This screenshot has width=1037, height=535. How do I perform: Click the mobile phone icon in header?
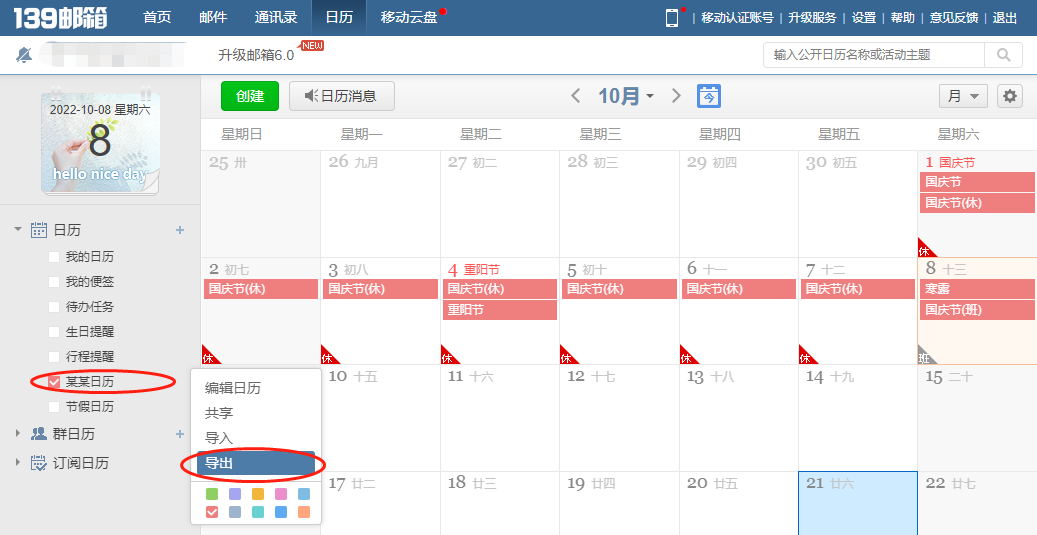coord(672,18)
